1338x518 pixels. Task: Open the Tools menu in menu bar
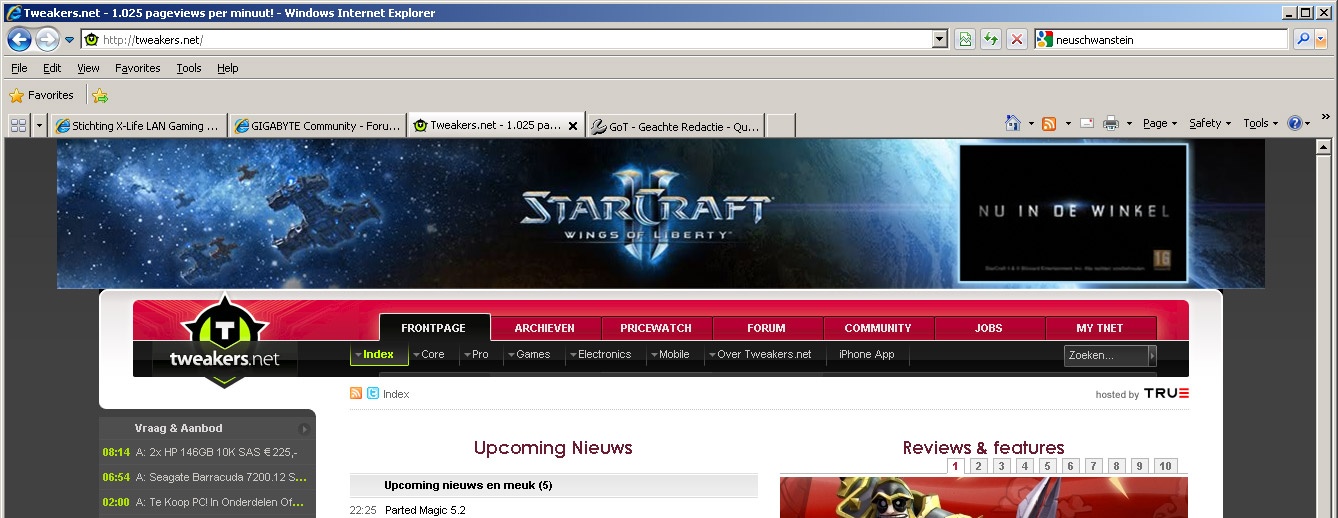(189, 68)
